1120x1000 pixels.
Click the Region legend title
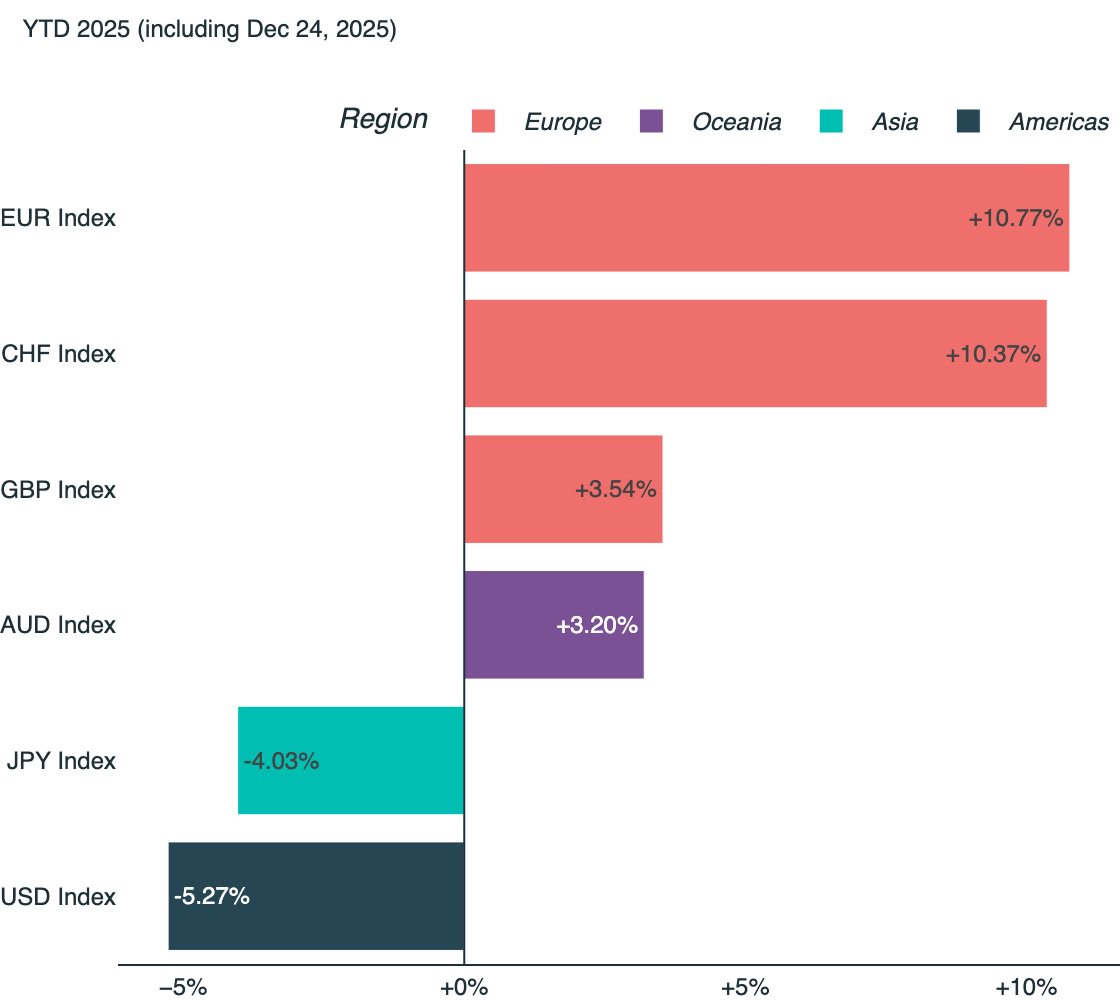(x=384, y=119)
